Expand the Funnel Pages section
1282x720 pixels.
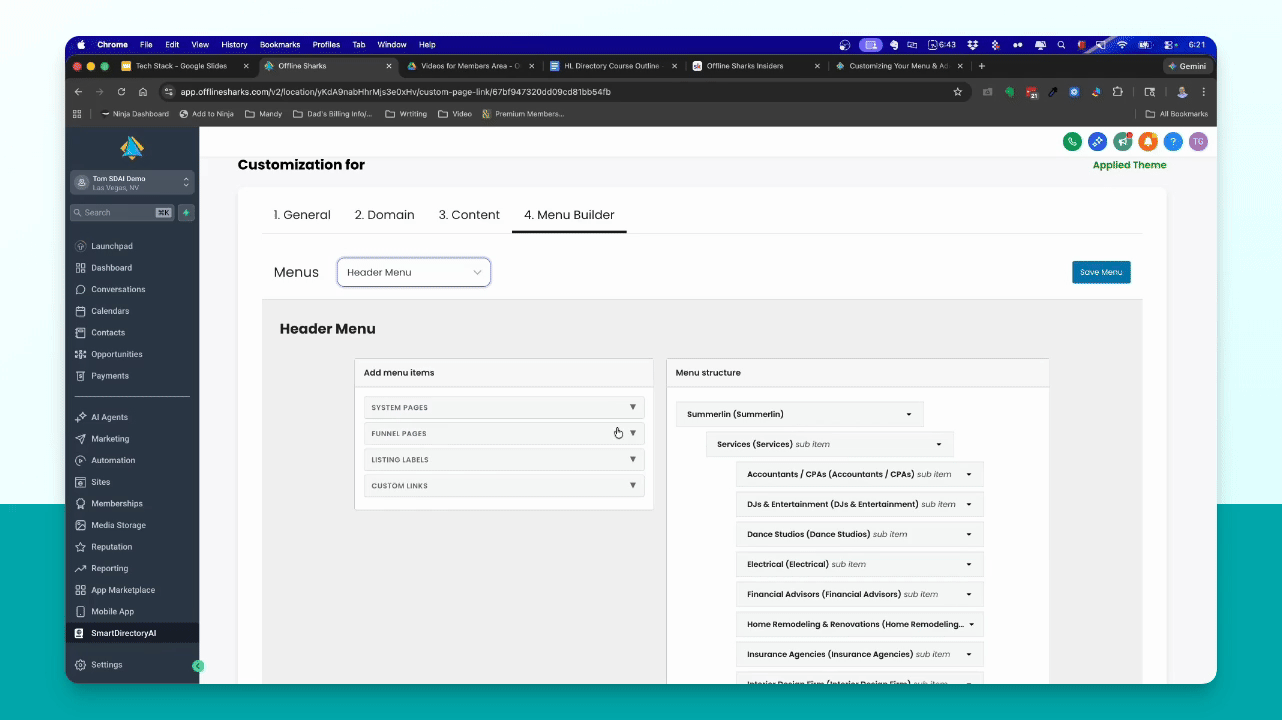tap(504, 433)
